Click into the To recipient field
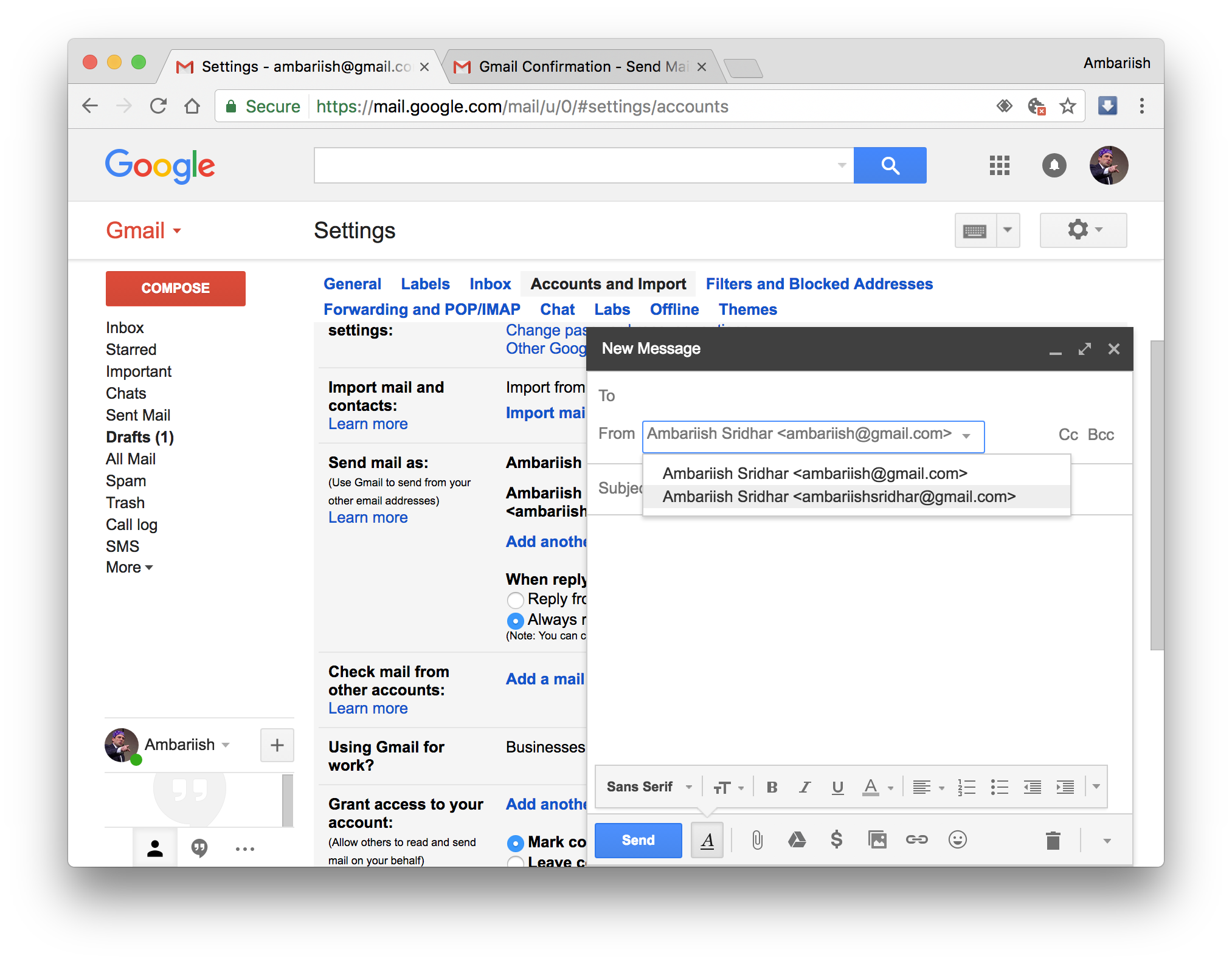Image resolution: width=1232 pixels, height=964 pixels. [x=851, y=396]
